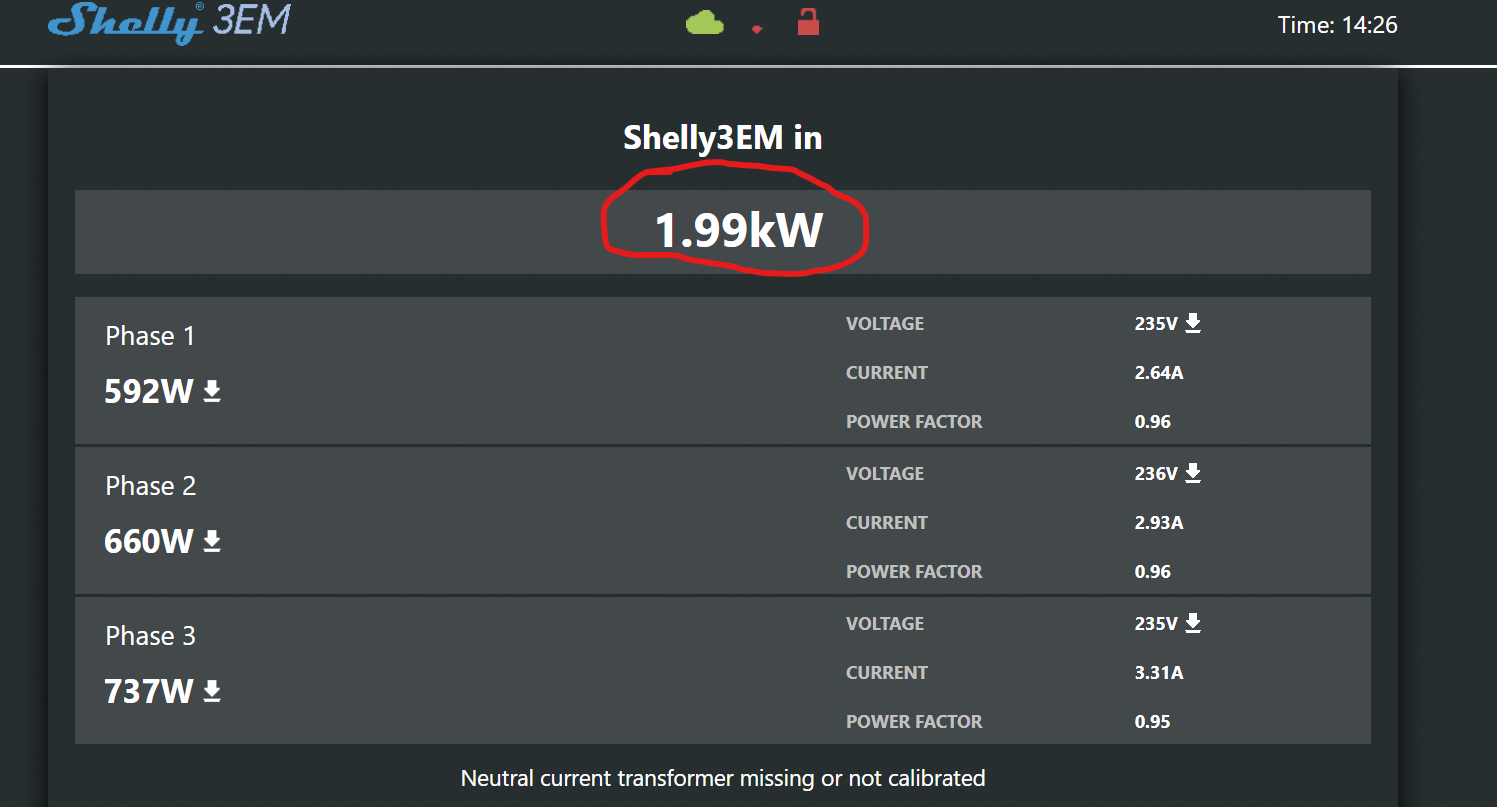Click the Shelly3EM in device title
Viewport: 1497px width, 807px height.
pyautogui.click(x=722, y=138)
